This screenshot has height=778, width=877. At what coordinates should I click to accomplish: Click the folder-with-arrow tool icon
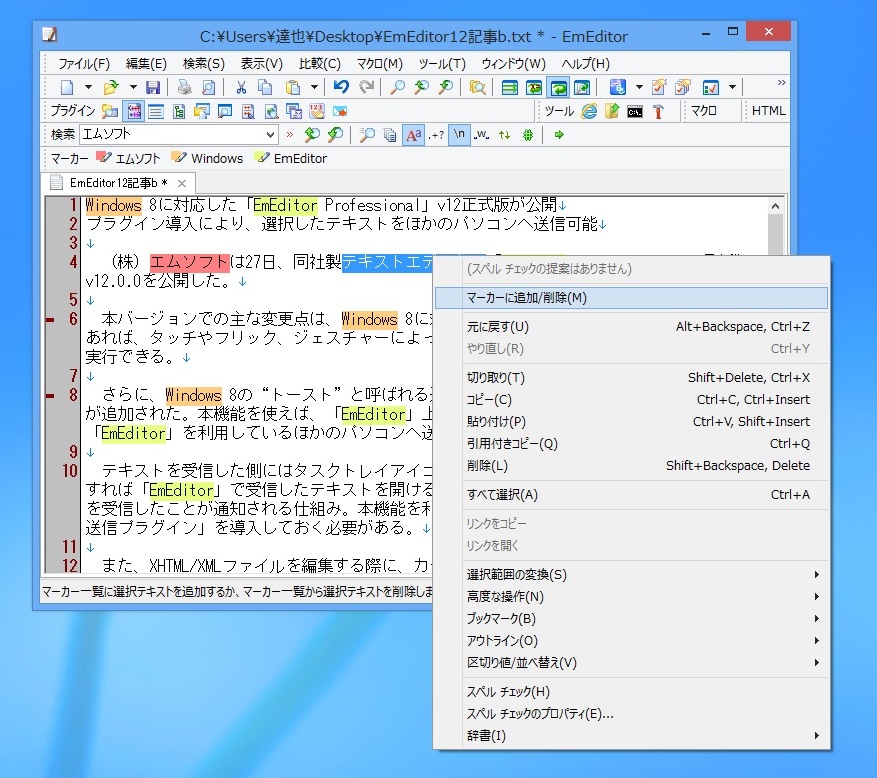click(x=612, y=111)
